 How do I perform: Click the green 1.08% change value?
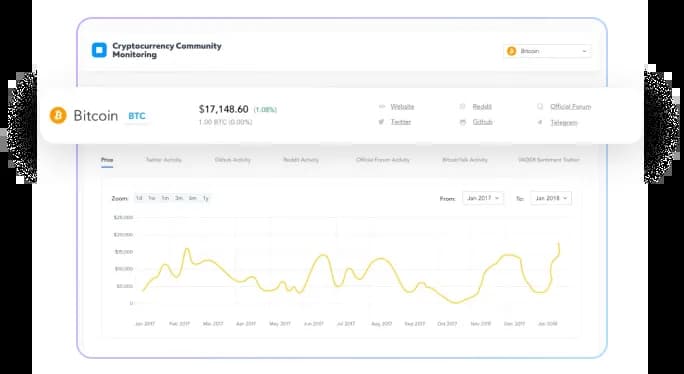point(265,110)
